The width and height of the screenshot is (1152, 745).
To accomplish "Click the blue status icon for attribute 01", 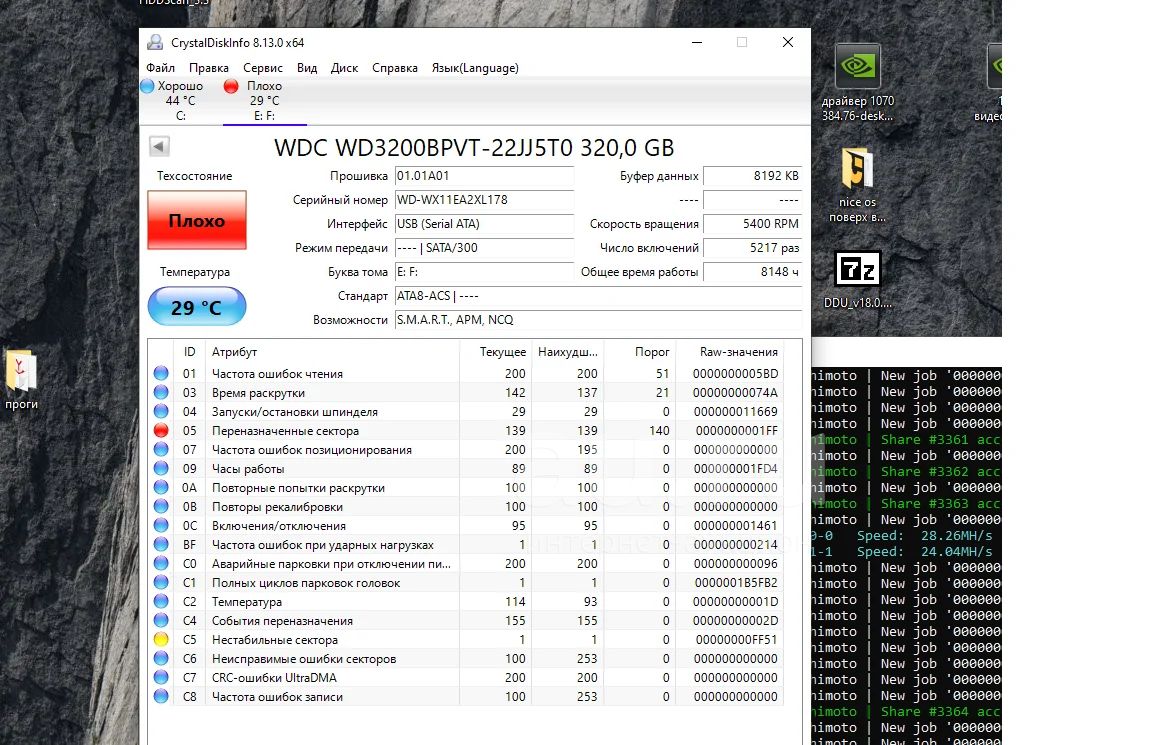I will [x=161, y=373].
